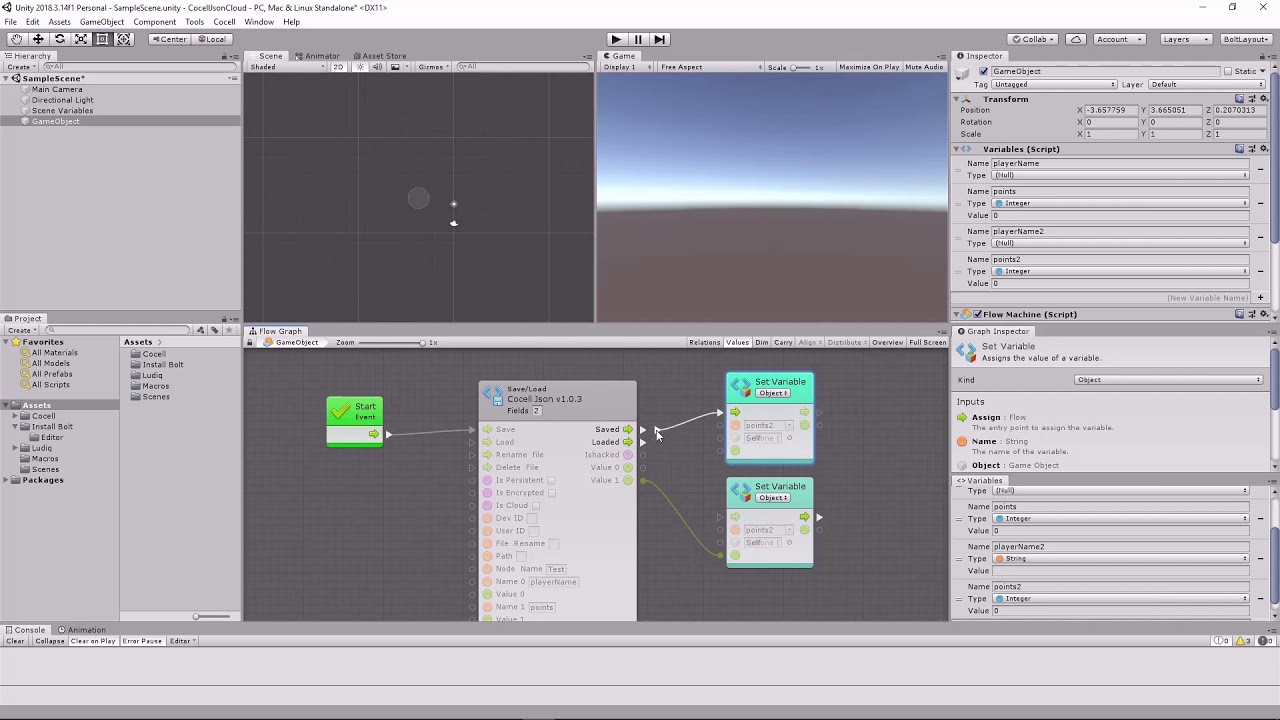
Task: Open the File menu
Action: tap(10, 22)
